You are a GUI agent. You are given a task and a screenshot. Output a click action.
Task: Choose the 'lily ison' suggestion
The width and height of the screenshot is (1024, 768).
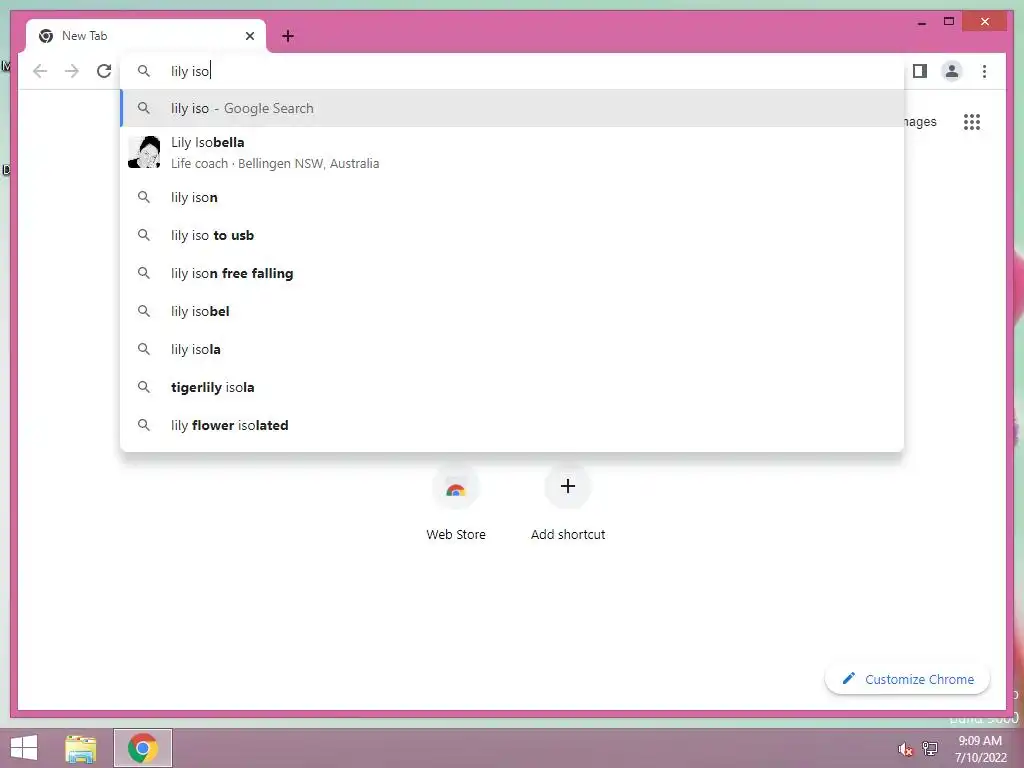click(512, 197)
